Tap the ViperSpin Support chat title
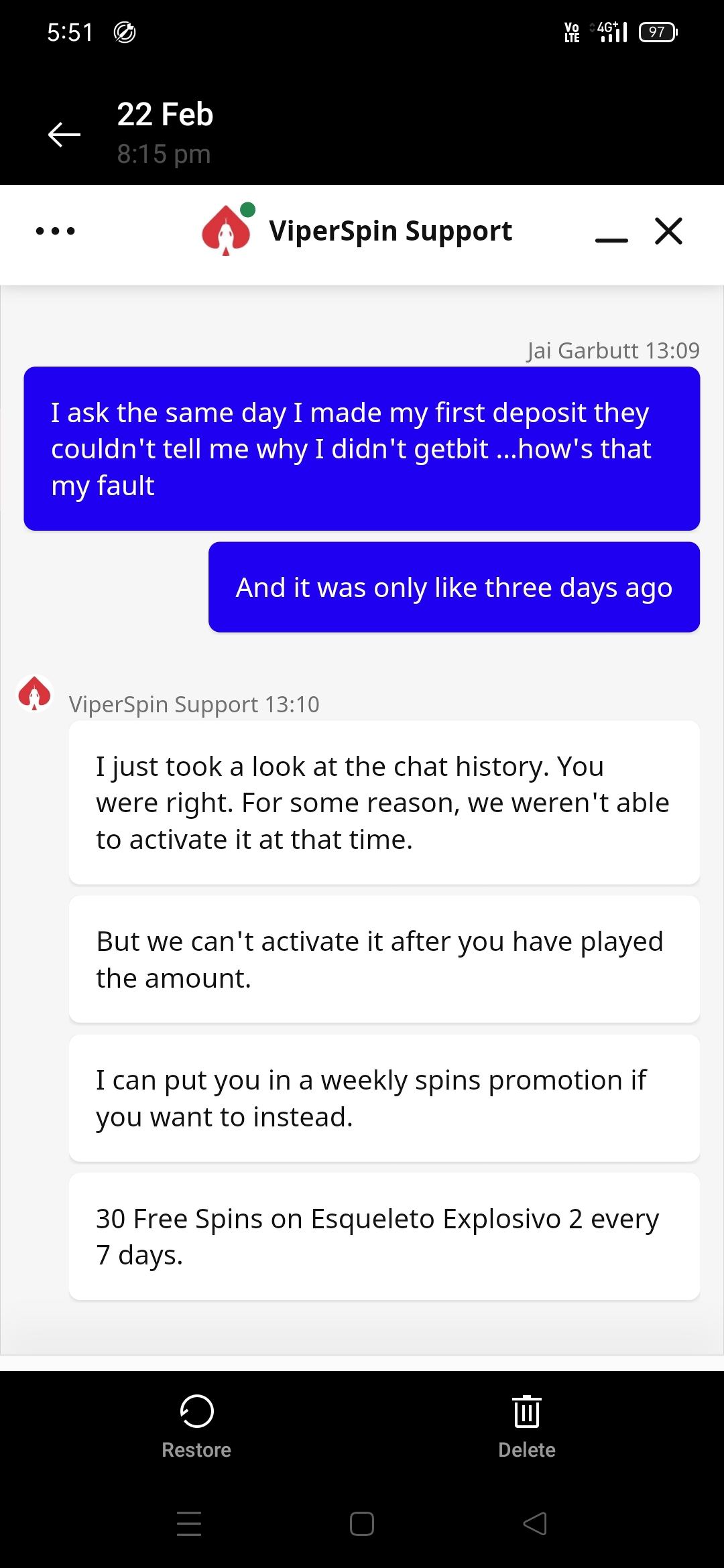Screen dimensions: 724x1568 390,231
